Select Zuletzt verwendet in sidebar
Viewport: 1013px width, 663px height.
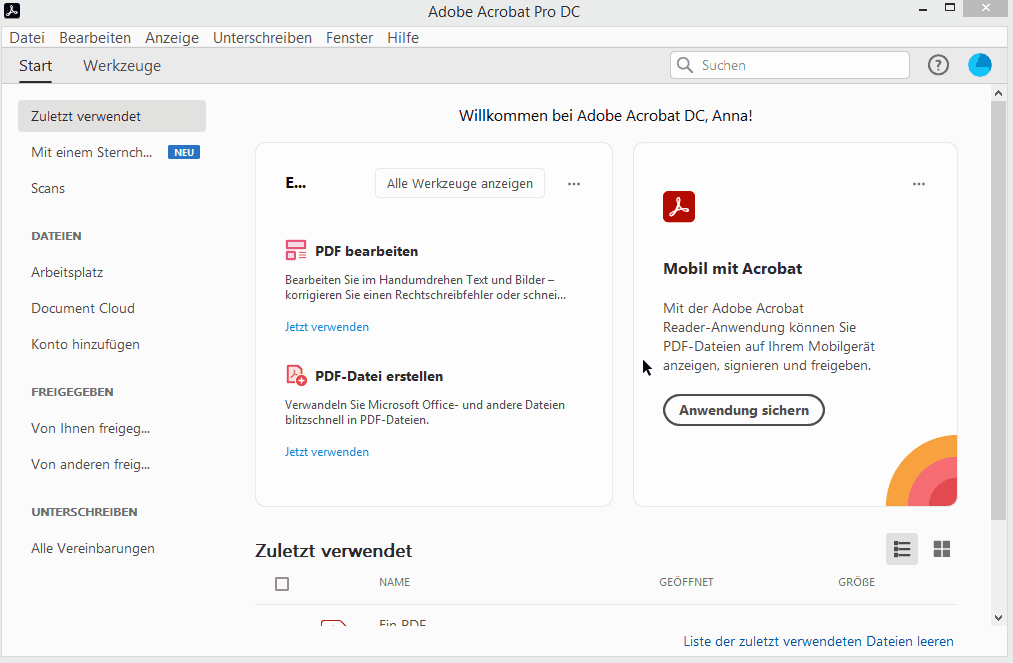[112, 116]
